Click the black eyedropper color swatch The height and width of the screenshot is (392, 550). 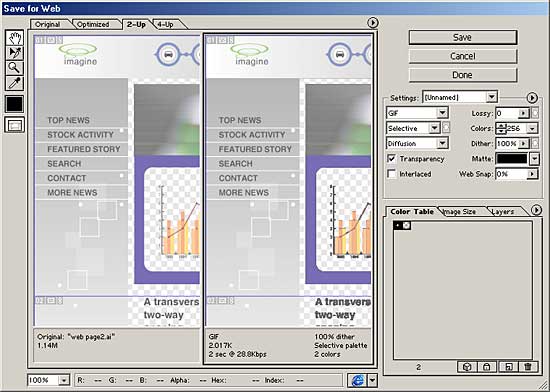[x=15, y=104]
